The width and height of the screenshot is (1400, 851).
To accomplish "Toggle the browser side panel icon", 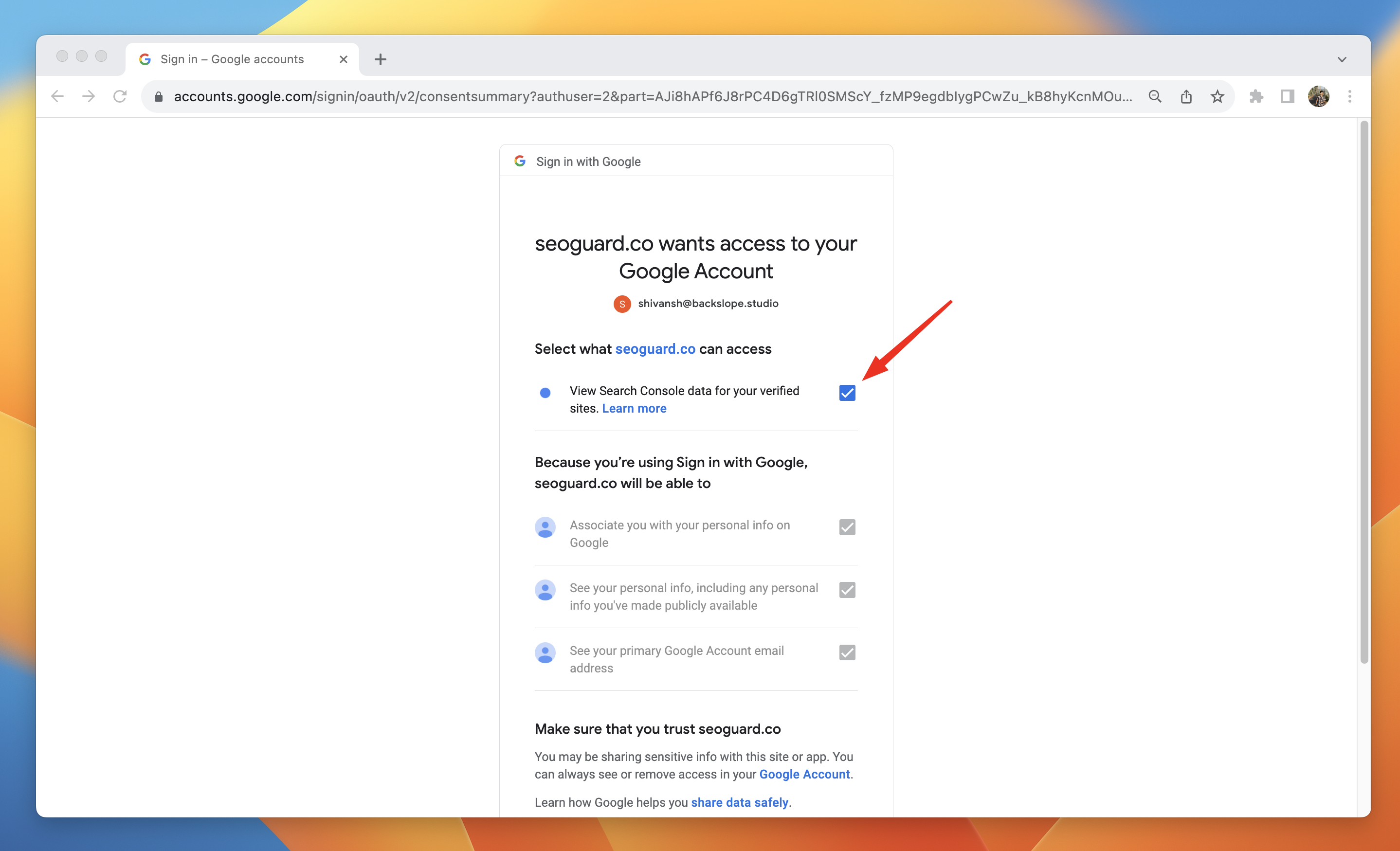I will [1288, 96].
